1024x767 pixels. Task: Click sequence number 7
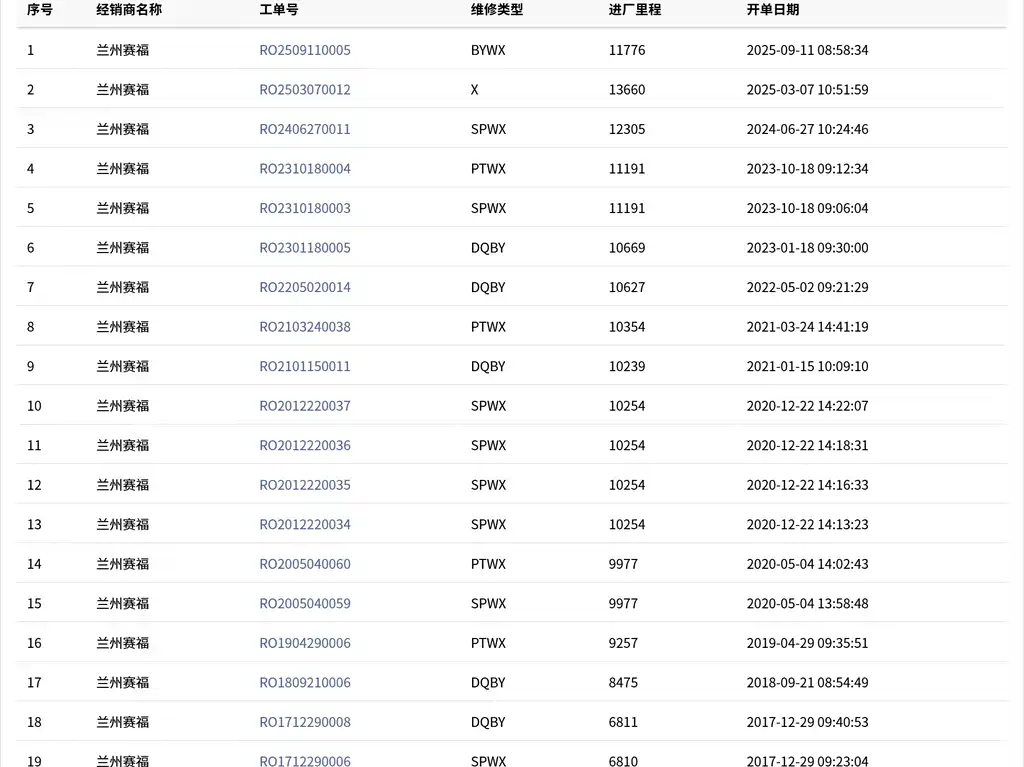[x=31, y=287]
